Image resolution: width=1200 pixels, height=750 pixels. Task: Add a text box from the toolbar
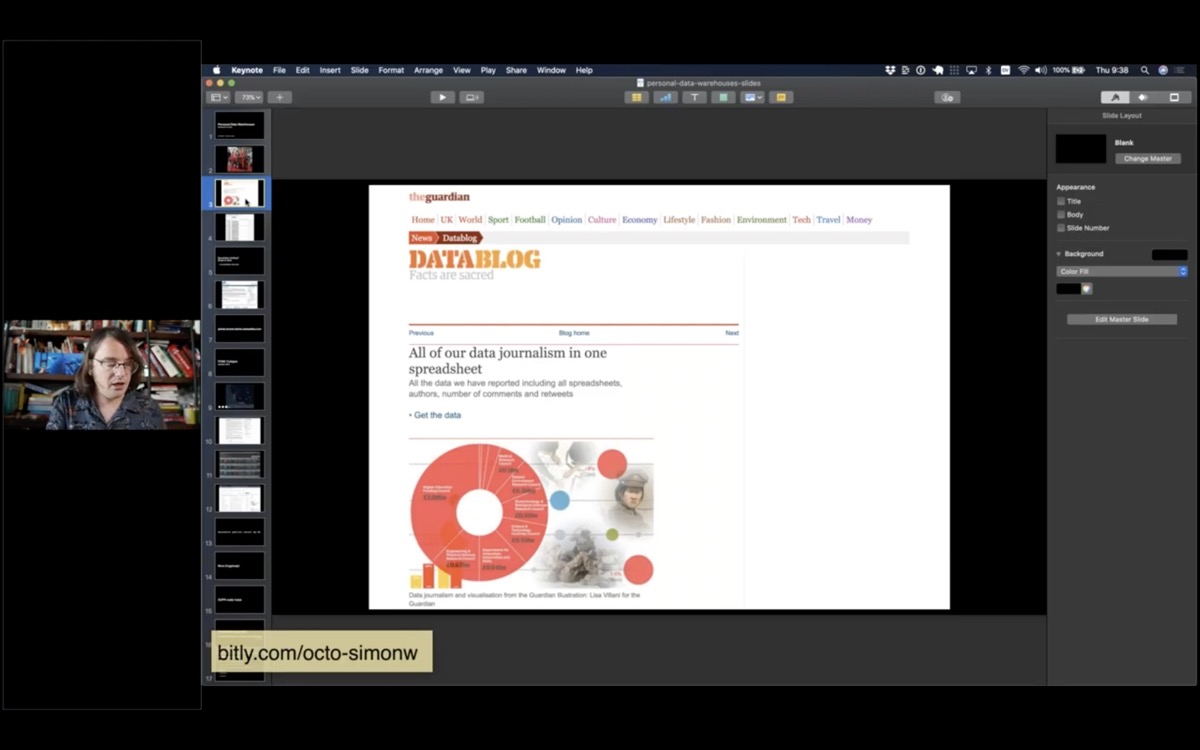[694, 97]
